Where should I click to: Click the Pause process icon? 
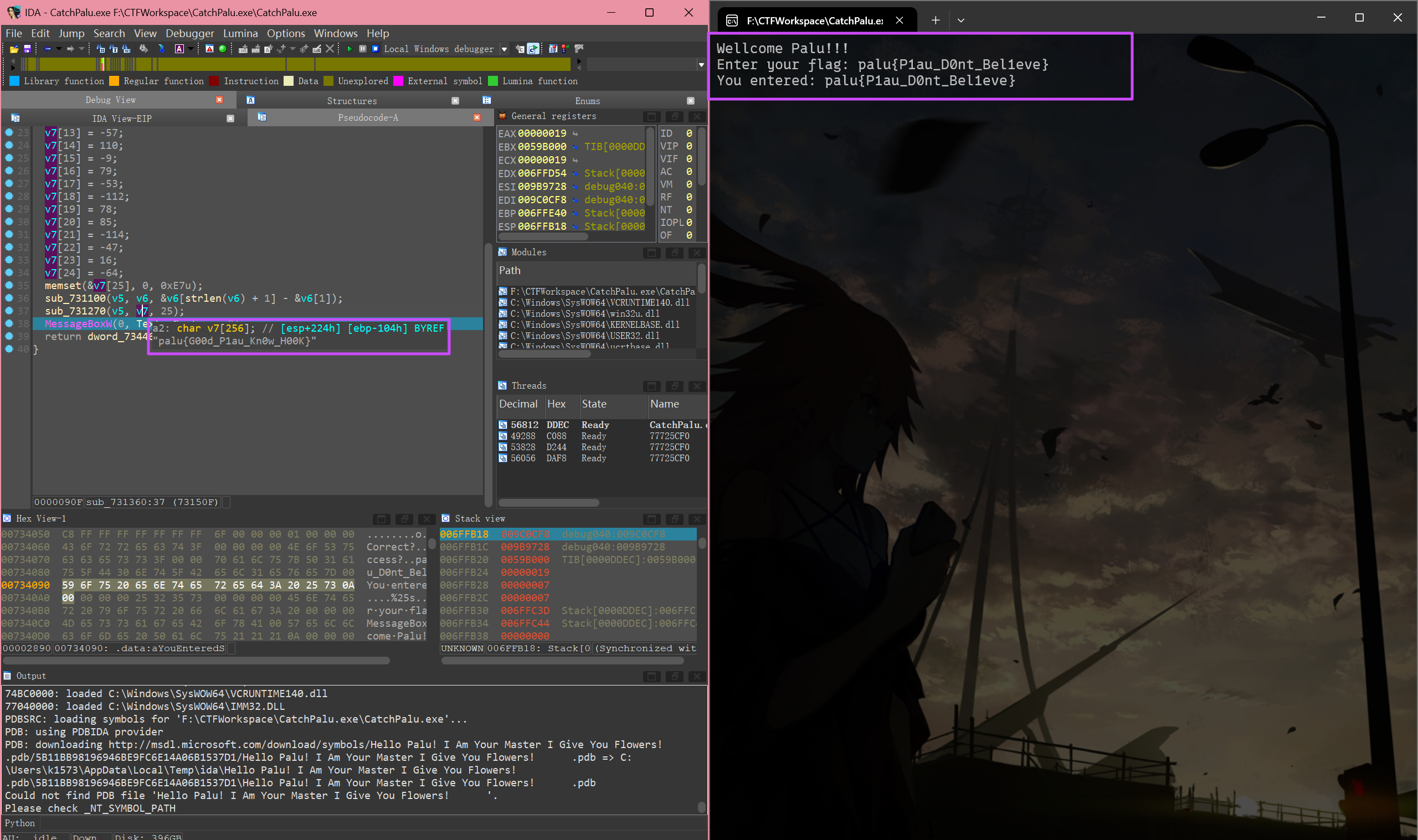[x=362, y=49]
